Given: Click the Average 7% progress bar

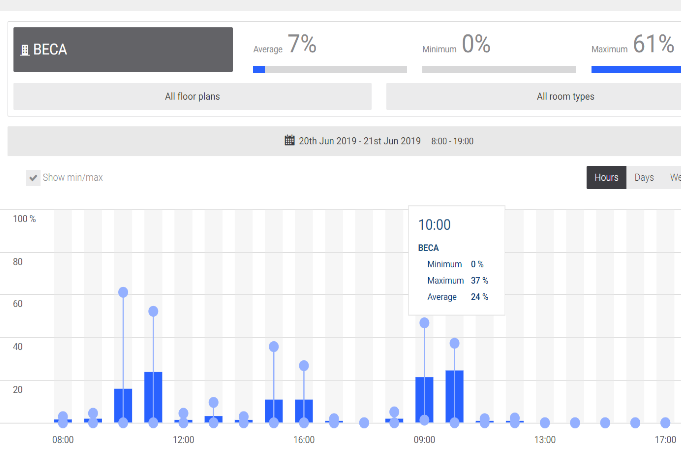Looking at the screenshot, I should tap(330, 70).
